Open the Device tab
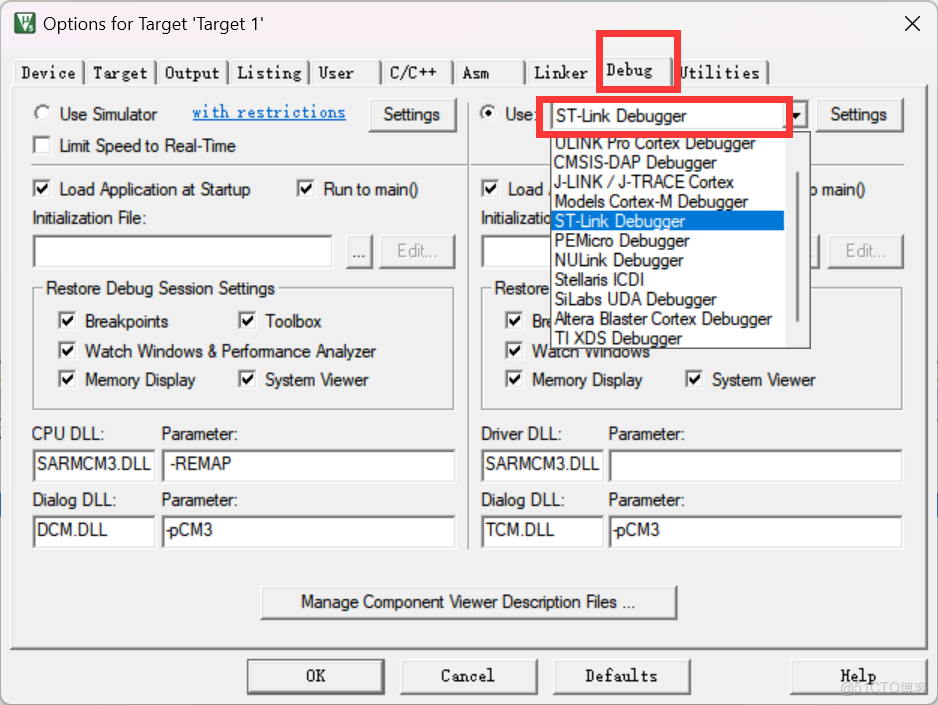The width and height of the screenshot is (938, 705). [x=47, y=72]
